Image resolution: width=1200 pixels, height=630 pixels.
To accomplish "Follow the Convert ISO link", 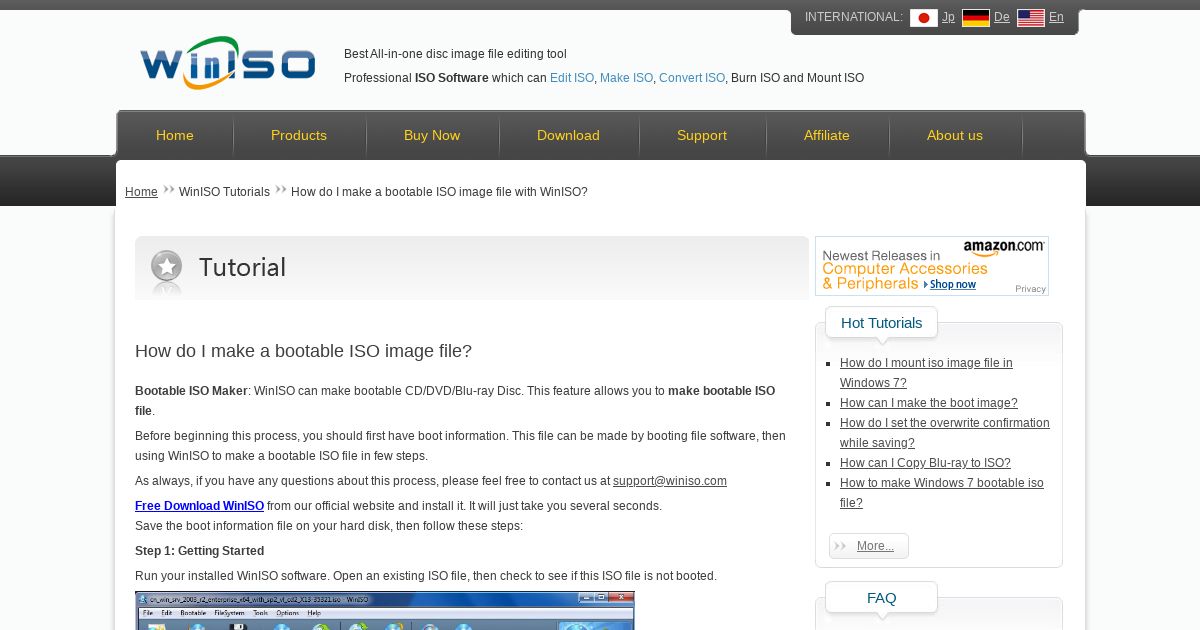I will (x=692, y=78).
